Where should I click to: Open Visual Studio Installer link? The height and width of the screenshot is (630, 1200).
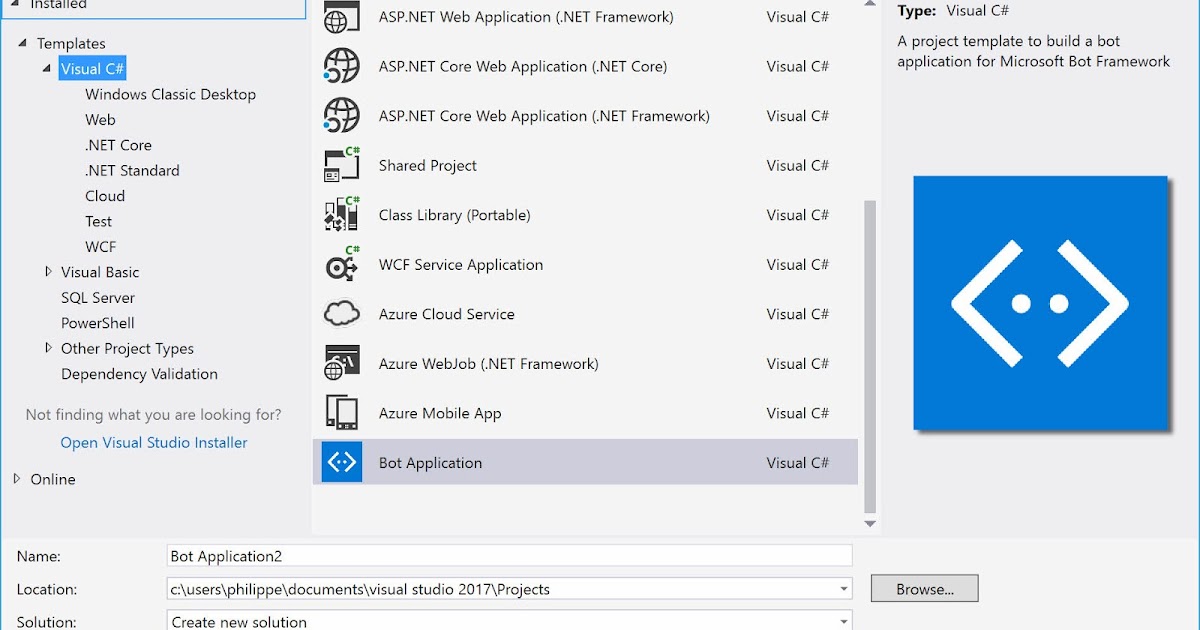click(x=153, y=442)
